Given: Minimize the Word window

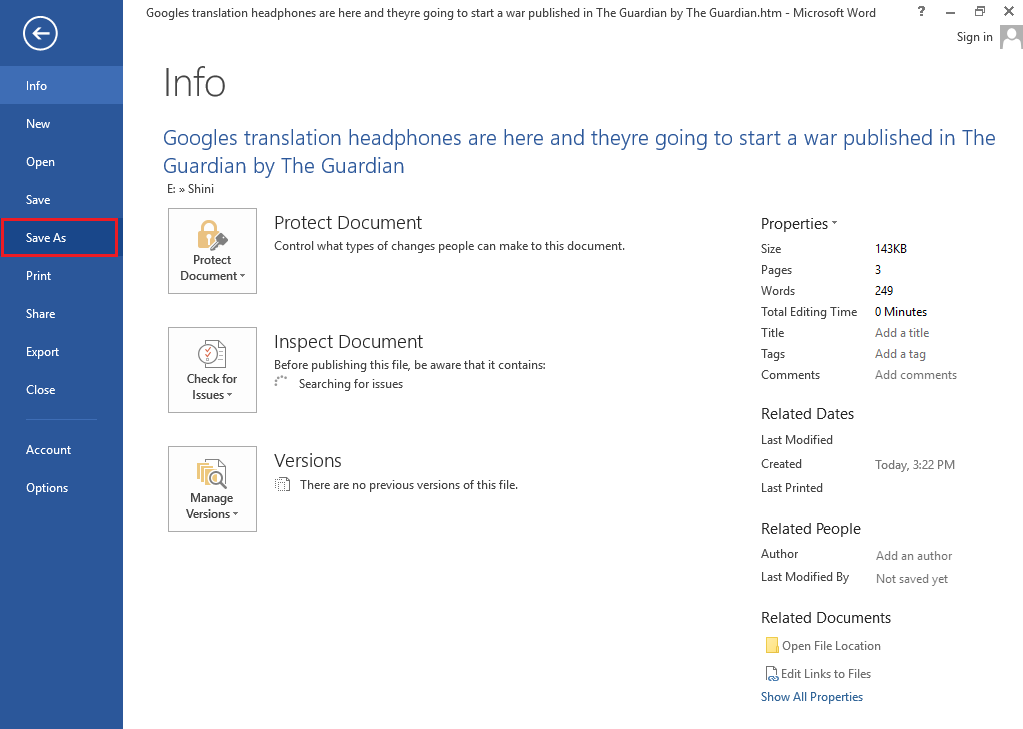Looking at the screenshot, I should 951,11.
